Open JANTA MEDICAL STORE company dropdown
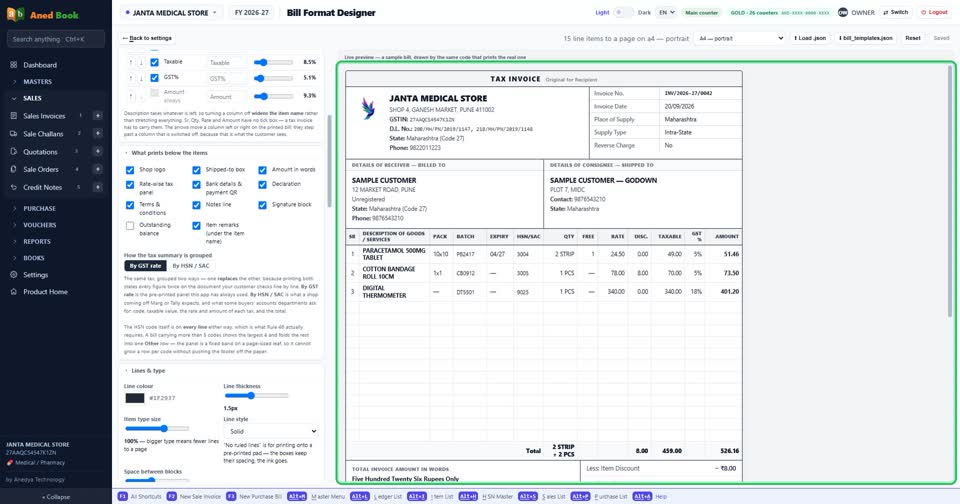 coord(171,12)
